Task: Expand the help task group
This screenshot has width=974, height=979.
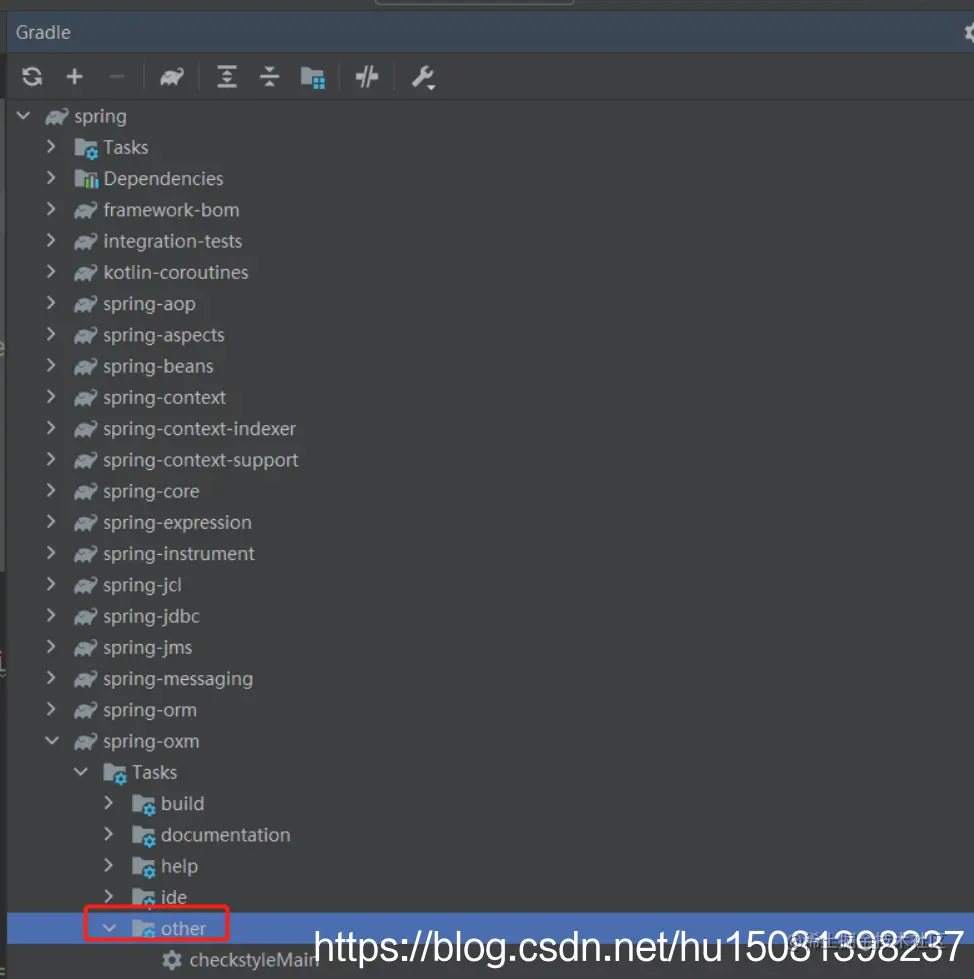Action: pos(109,865)
